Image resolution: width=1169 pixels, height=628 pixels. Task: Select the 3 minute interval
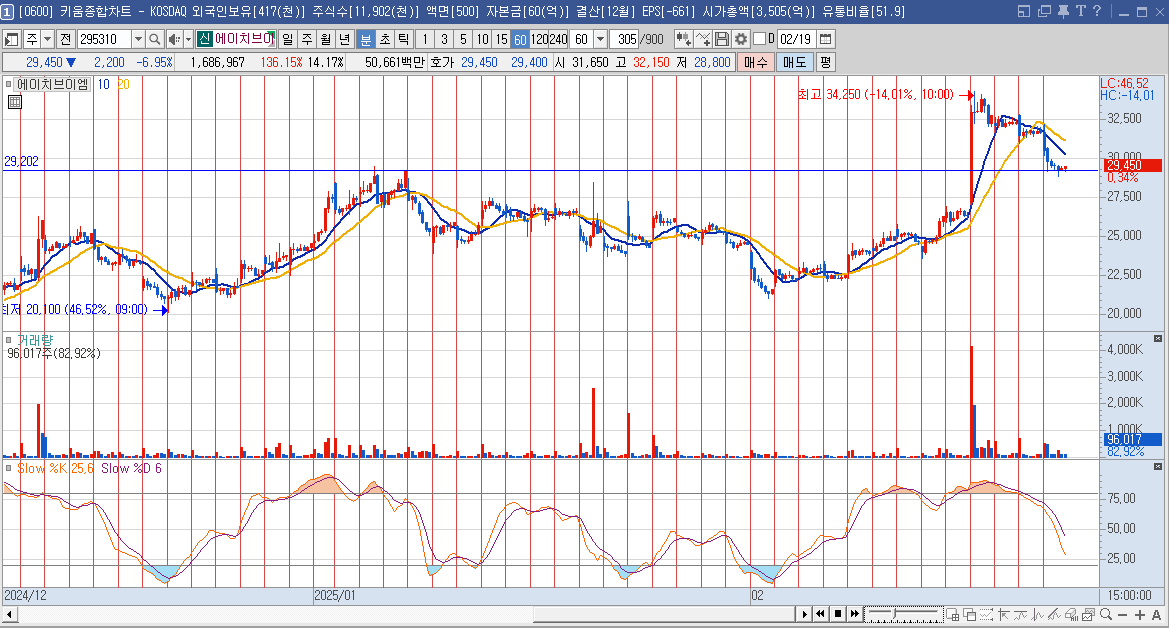[444, 39]
